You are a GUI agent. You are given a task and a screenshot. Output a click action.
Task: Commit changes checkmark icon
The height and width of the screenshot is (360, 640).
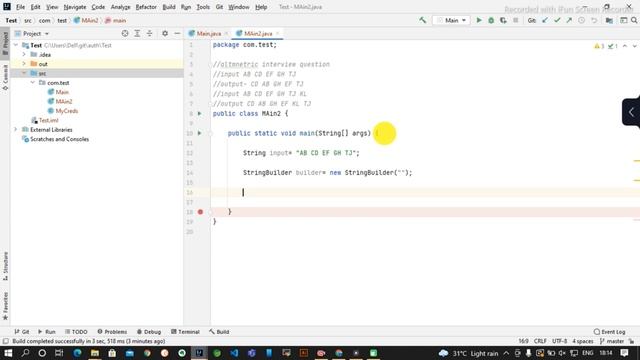click(557, 20)
